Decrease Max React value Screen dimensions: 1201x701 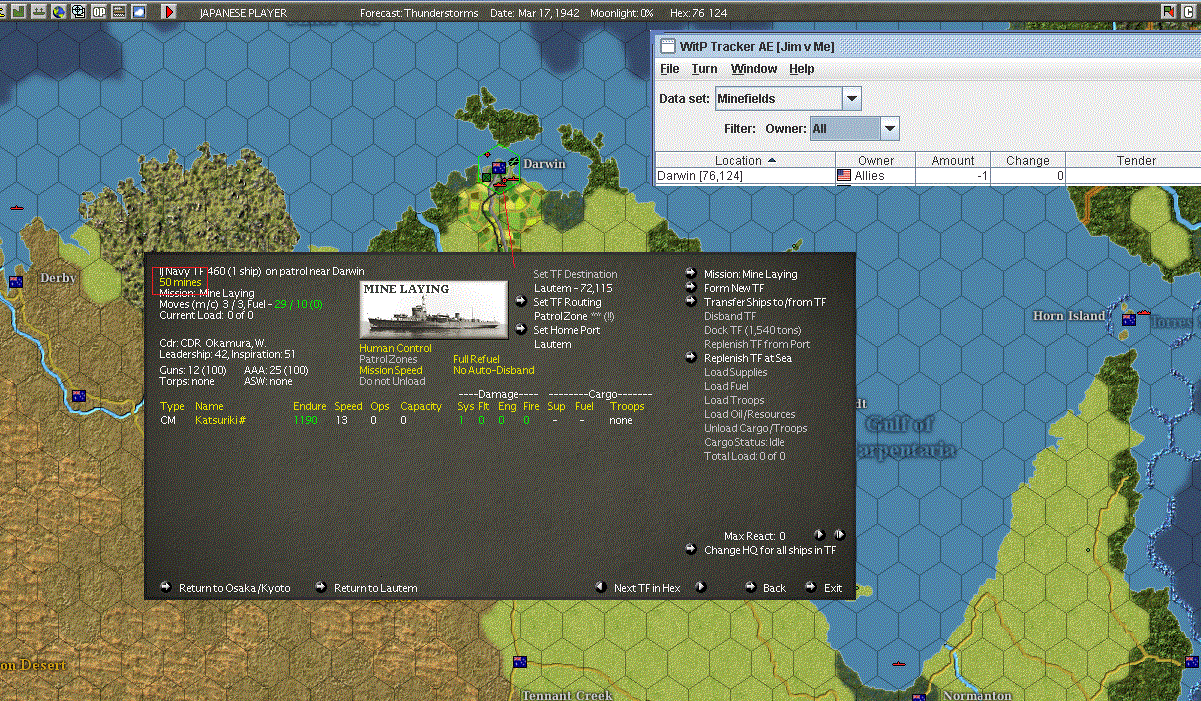tap(820, 535)
